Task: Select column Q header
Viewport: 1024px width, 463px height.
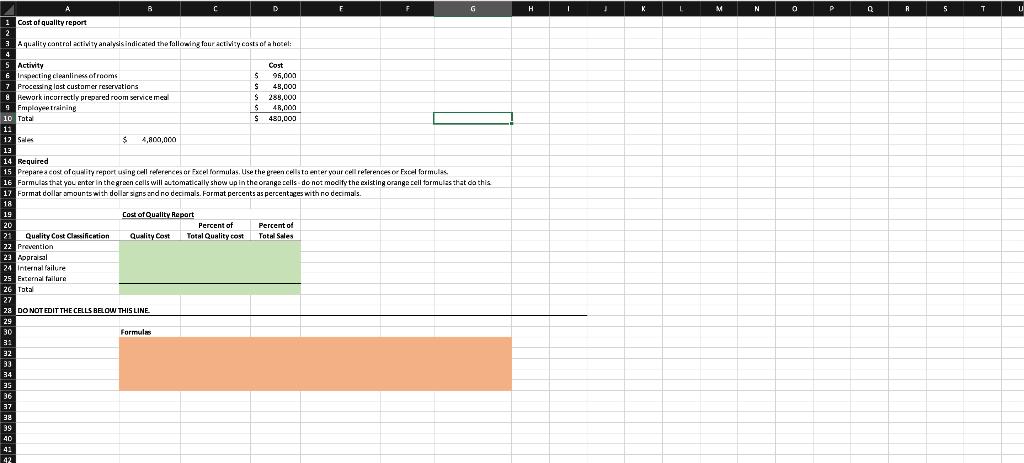Action: tap(869, 8)
